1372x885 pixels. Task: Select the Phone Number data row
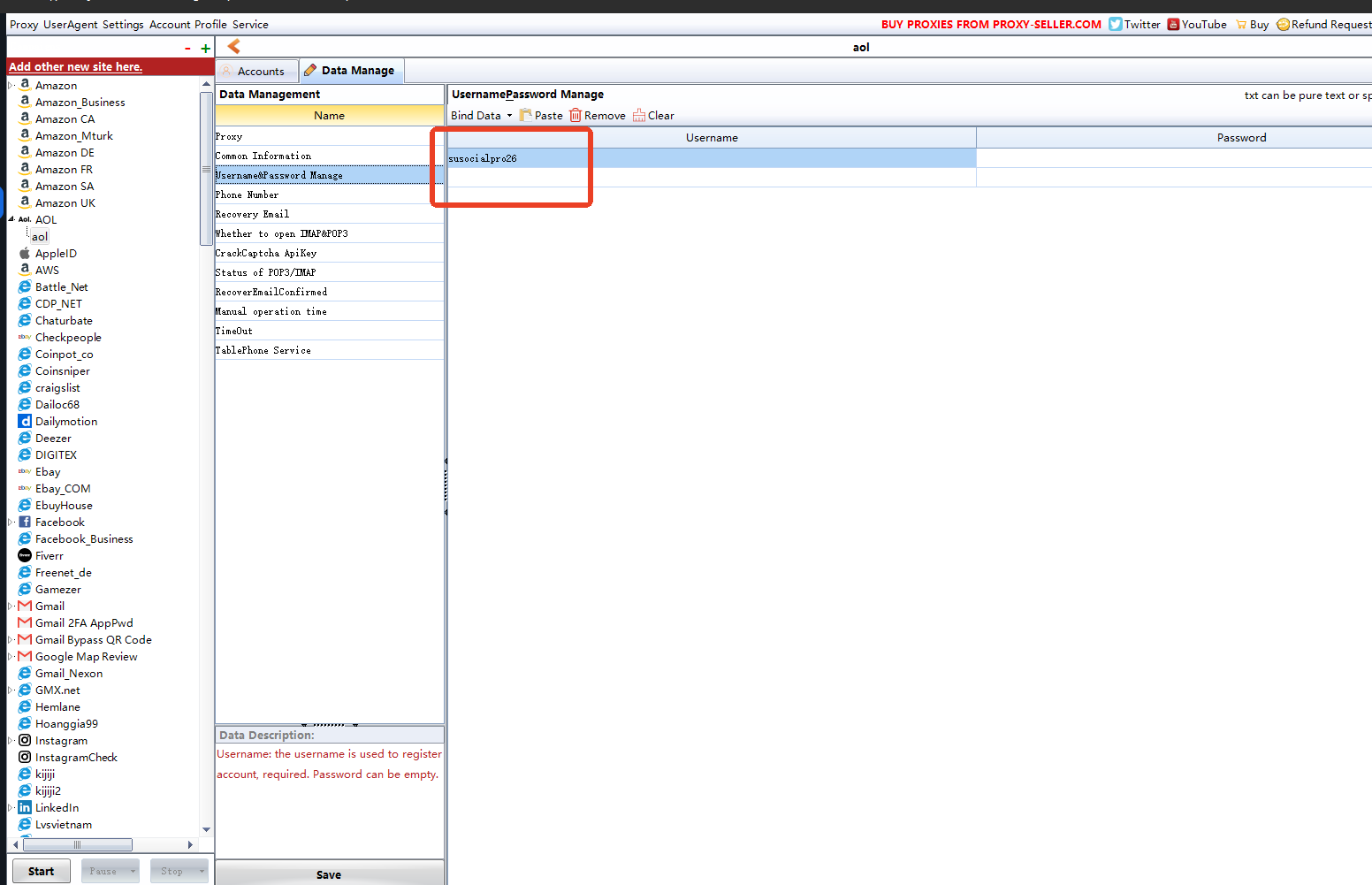point(329,195)
